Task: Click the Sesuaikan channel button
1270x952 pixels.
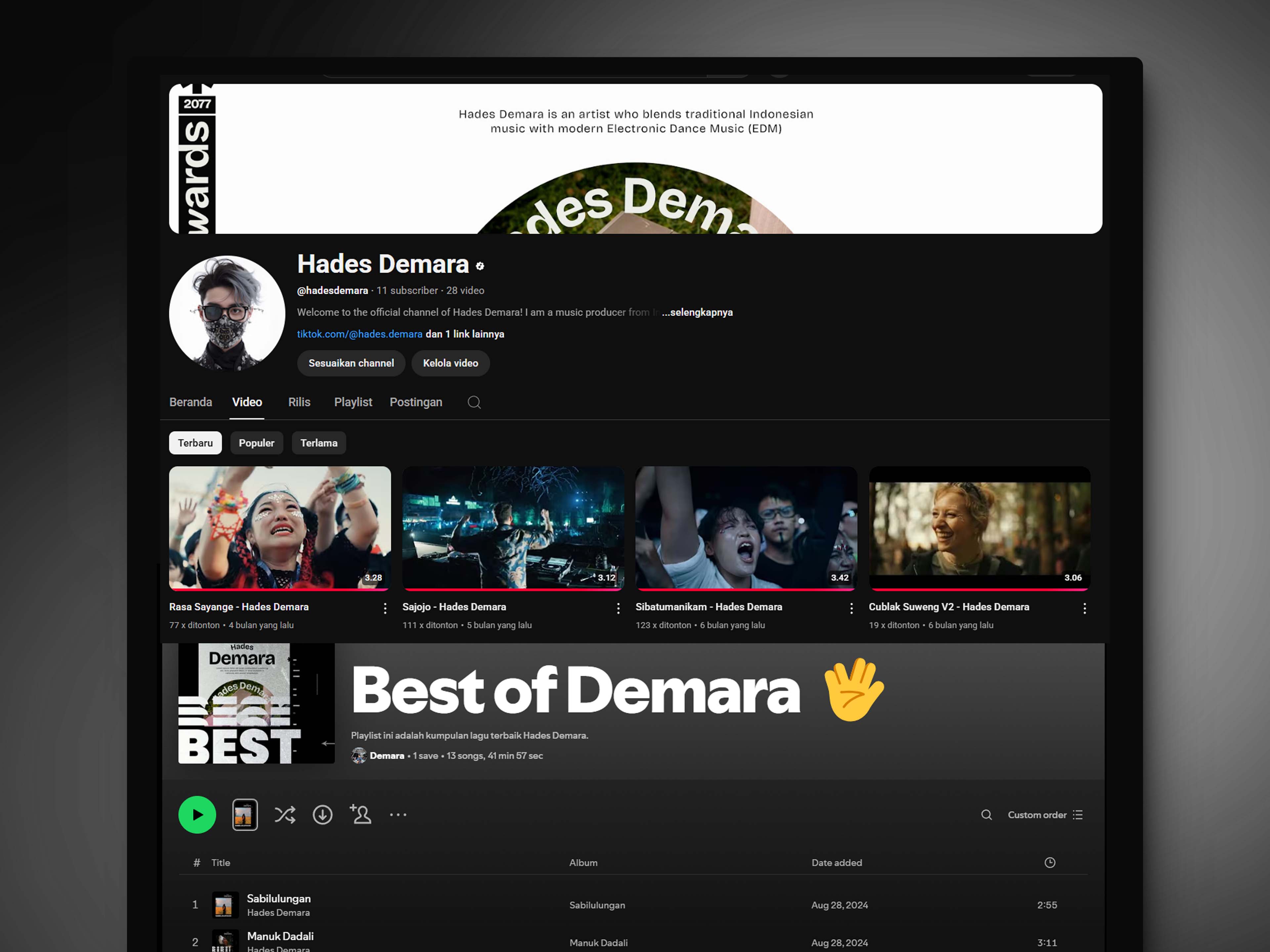Action: (x=351, y=363)
